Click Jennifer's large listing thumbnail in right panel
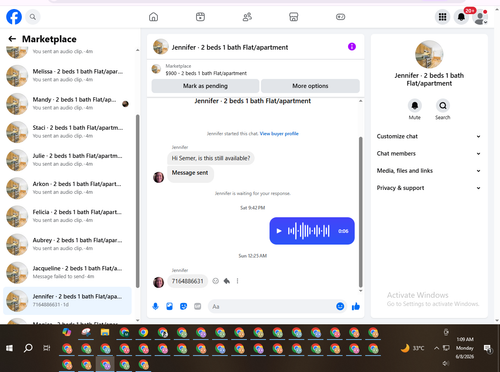 429,54
